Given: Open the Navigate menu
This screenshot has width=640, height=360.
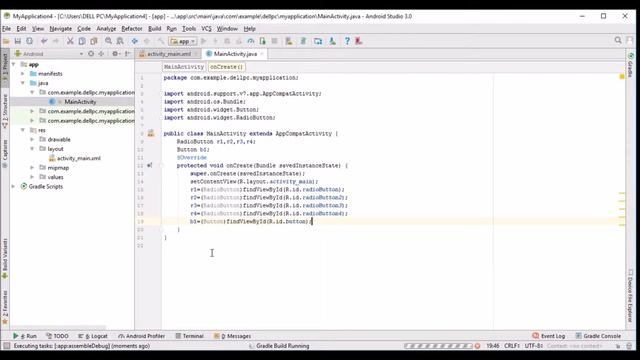Looking at the screenshot, I should coord(60,29).
